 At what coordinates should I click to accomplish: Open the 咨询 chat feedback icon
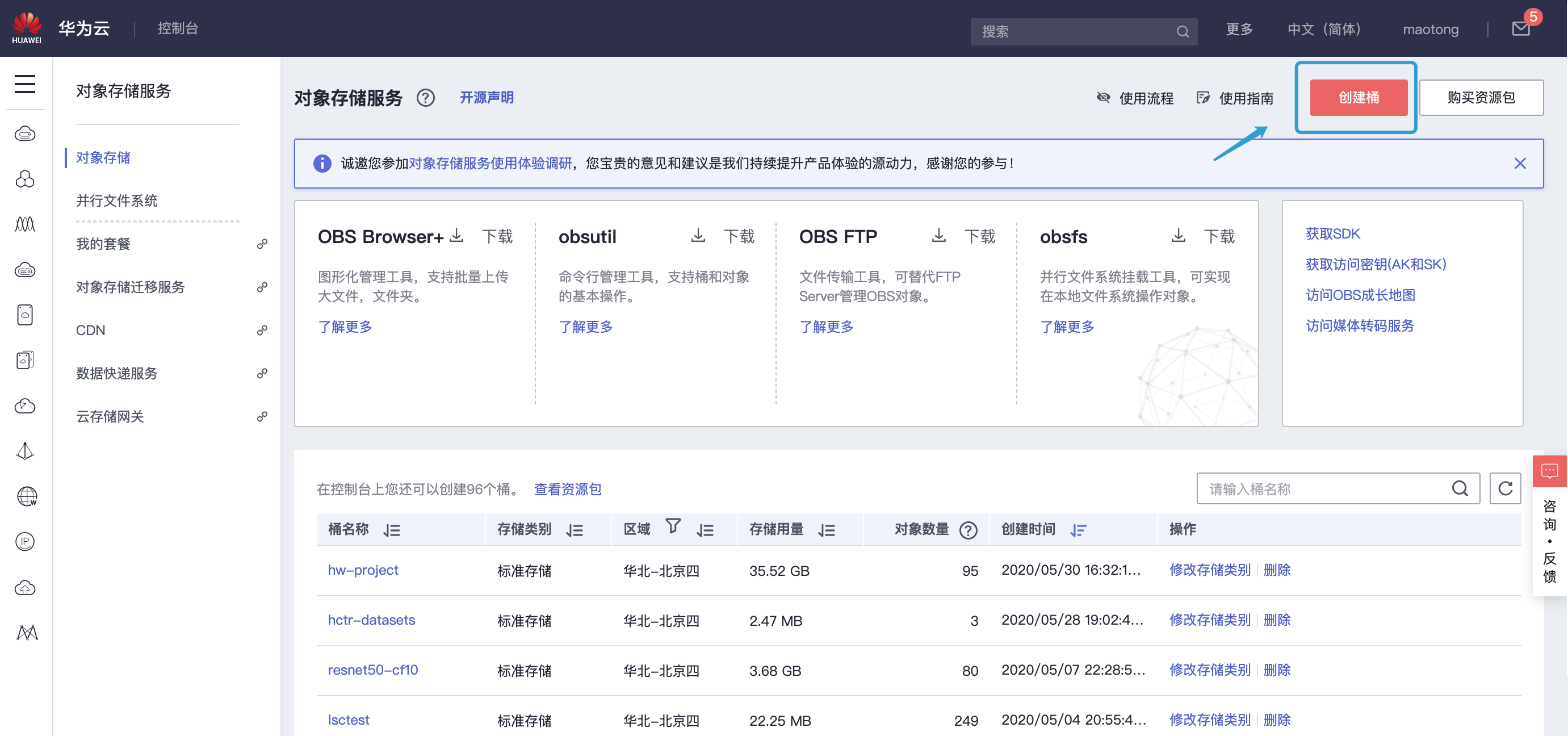point(1549,471)
